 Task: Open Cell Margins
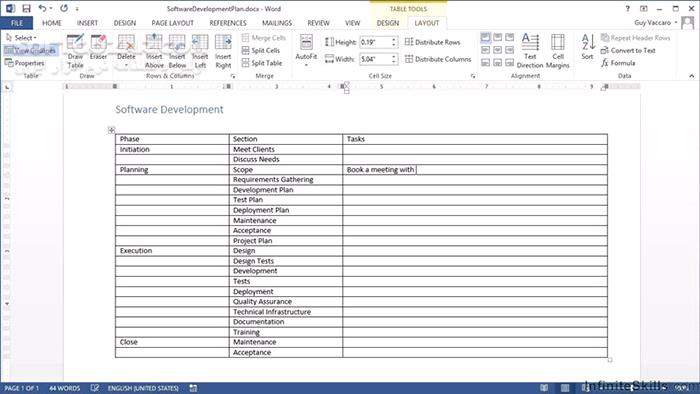pos(558,51)
